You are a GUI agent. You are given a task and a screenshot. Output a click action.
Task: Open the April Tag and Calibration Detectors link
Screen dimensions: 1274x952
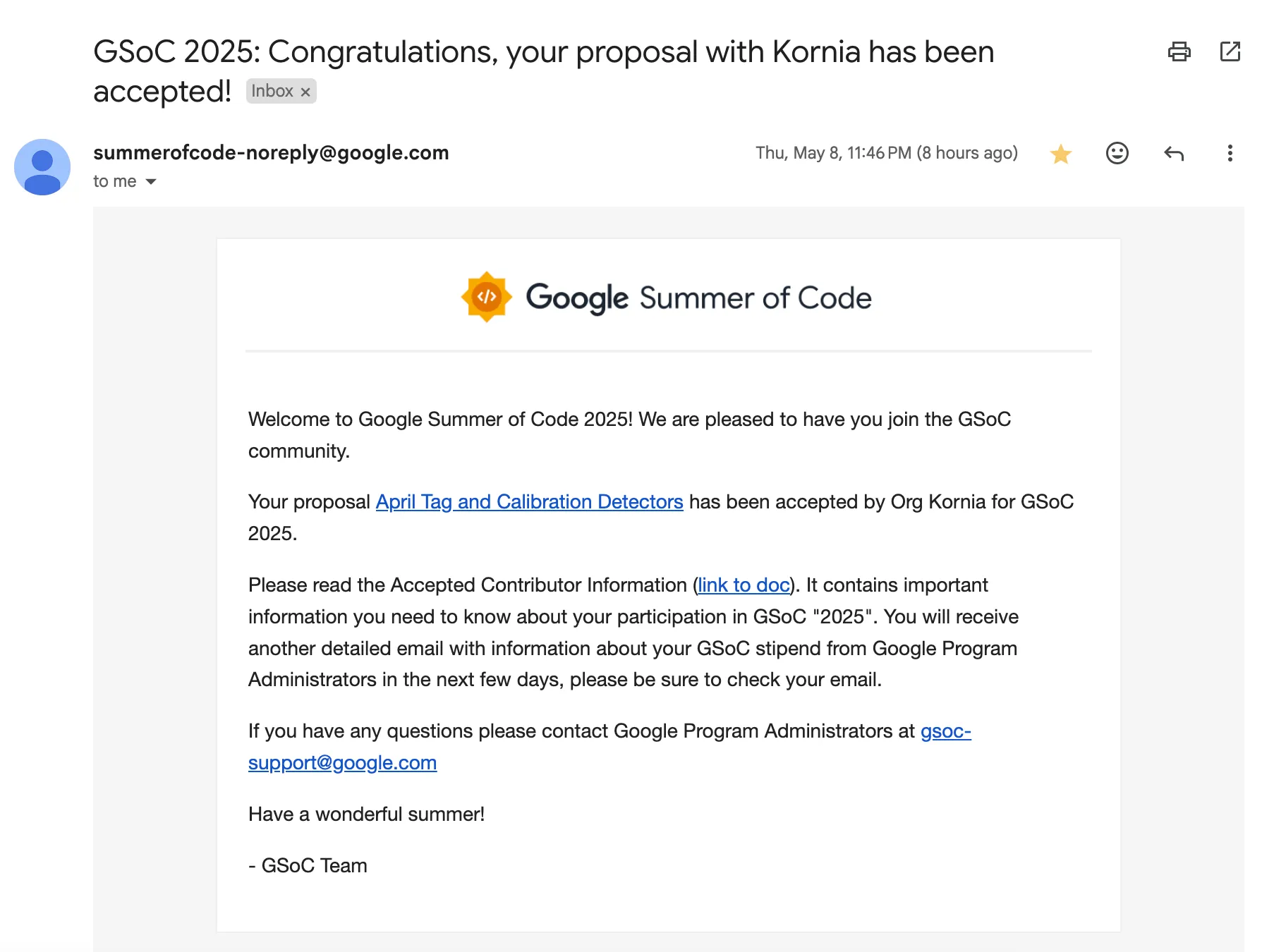click(x=529, y=501)
